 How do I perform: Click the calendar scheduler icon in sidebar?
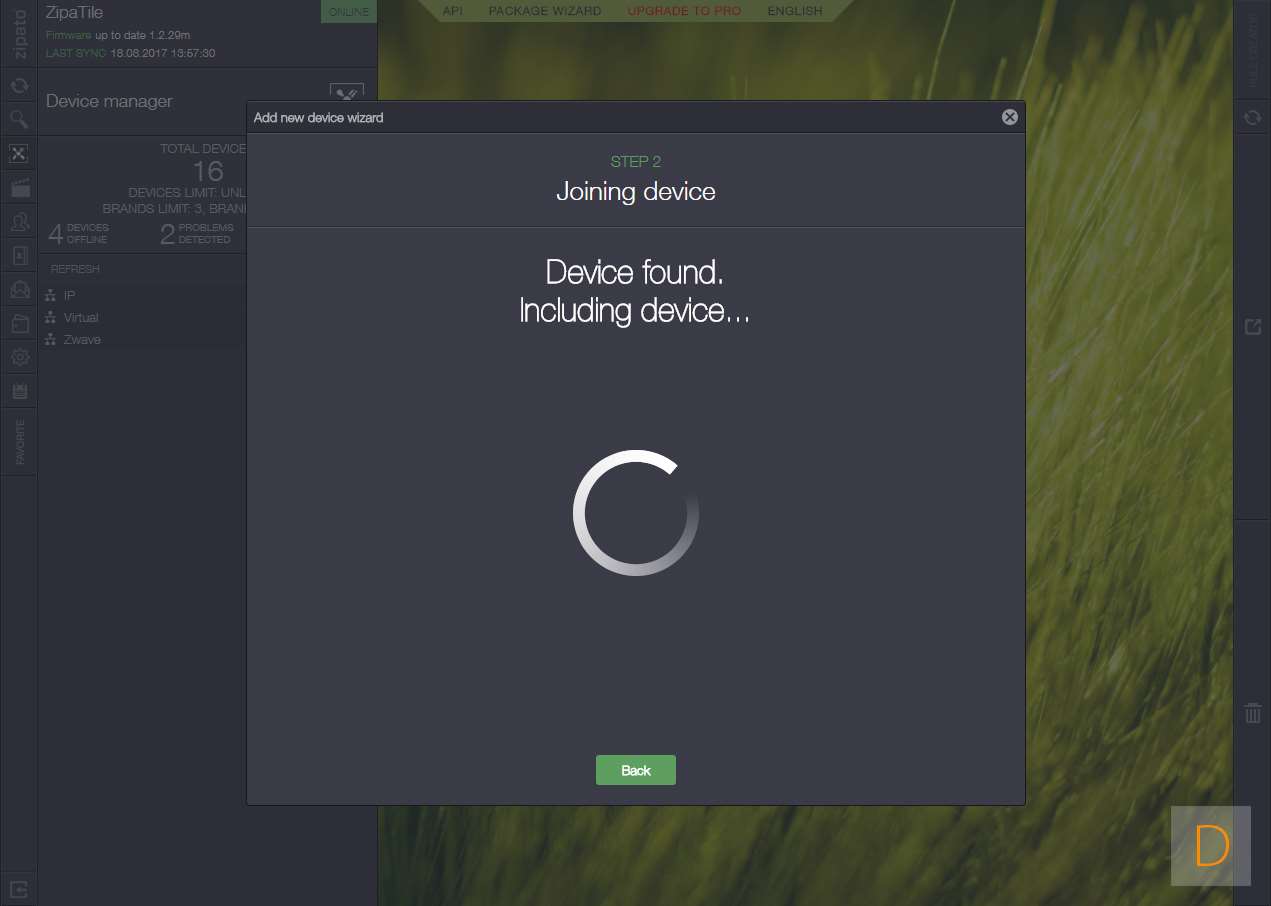click(x=19, y=391)
